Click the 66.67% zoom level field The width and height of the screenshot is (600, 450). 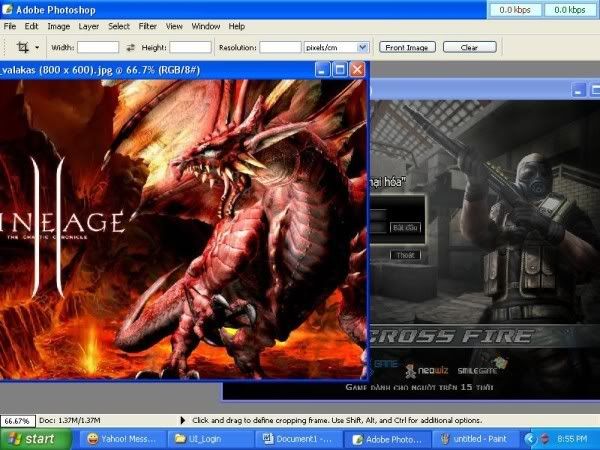pos(18,421)
